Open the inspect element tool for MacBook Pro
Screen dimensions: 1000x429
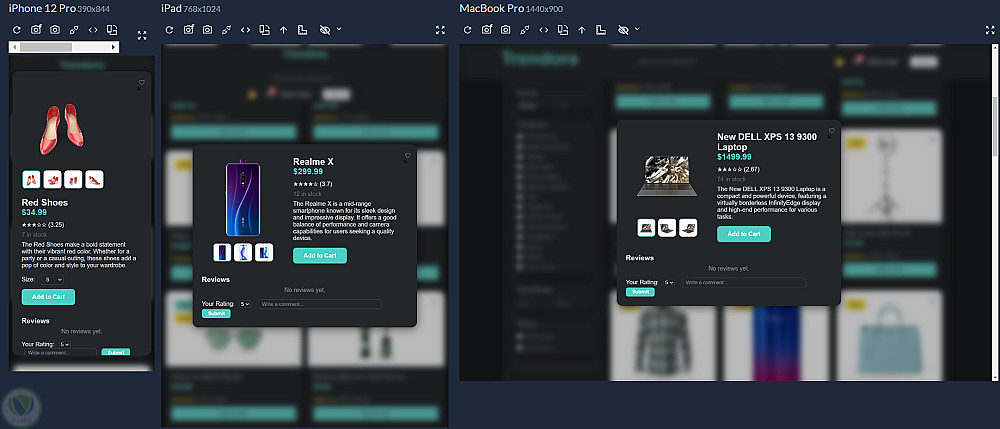(x=524, y=30)
